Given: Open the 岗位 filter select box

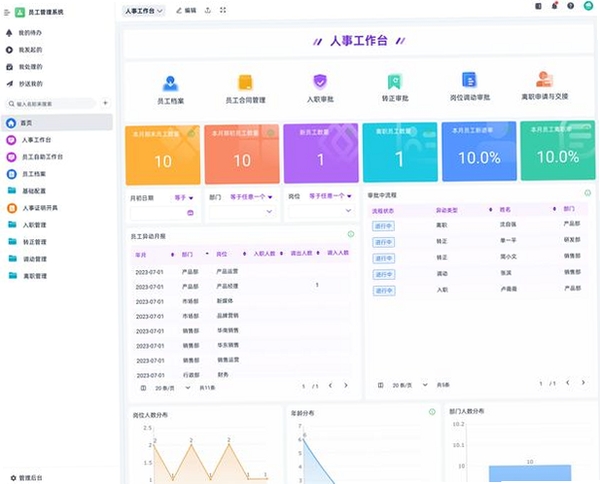Looking at the screenshot, I should (321, 210).
